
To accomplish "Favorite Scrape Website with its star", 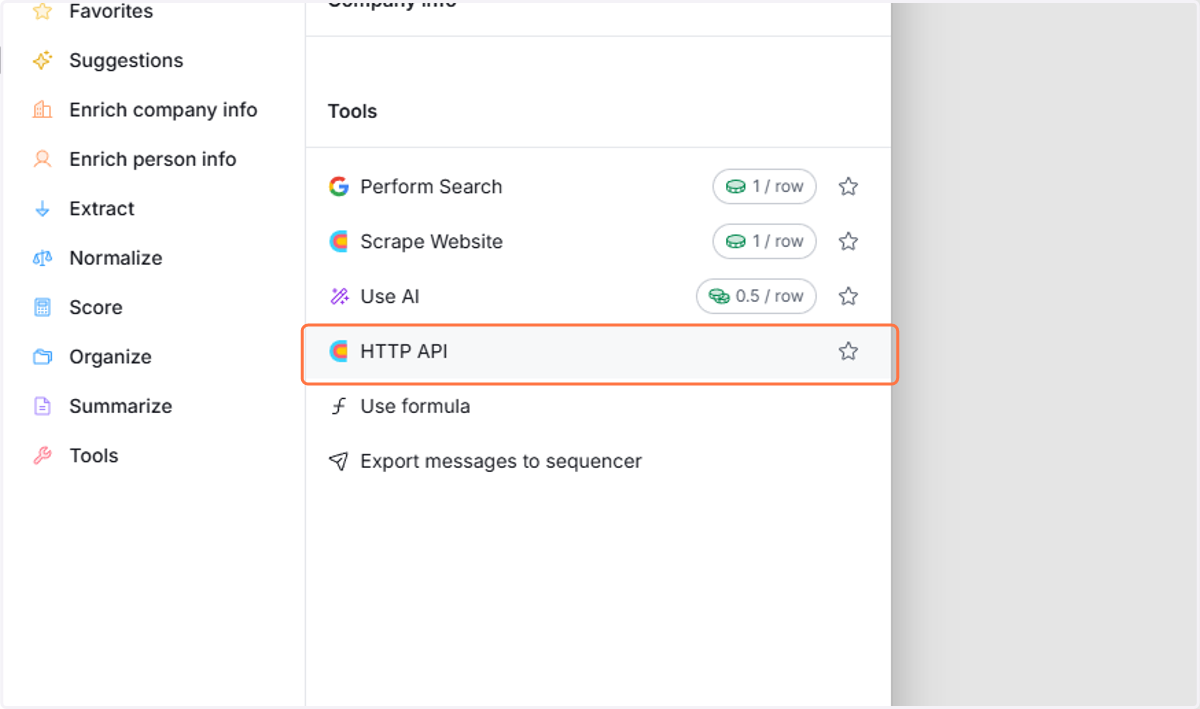I will [x=848, y=242].
